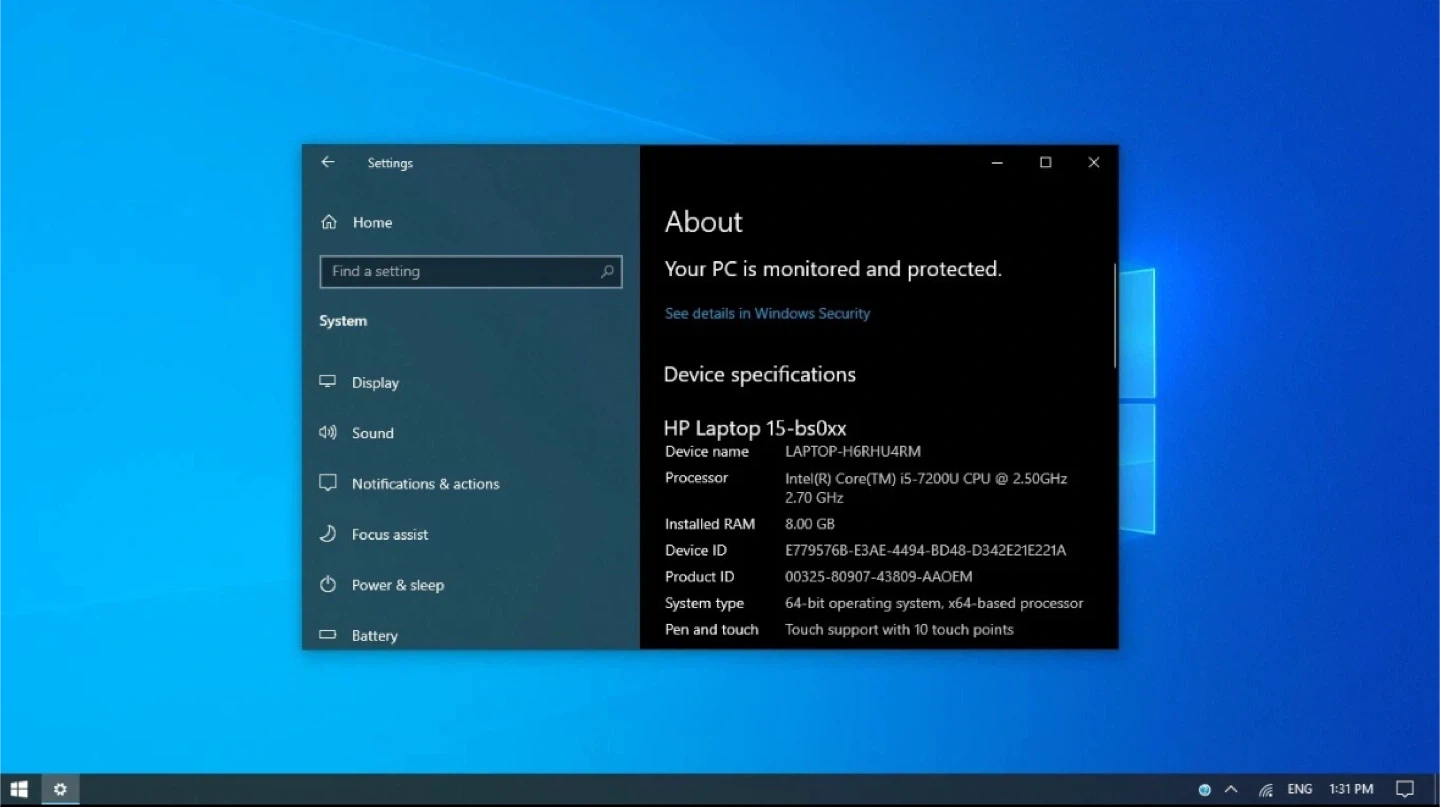The image size is (1440, 807).
Task: Click the blue circular icon in system tray
Action: coord(1204,789)
